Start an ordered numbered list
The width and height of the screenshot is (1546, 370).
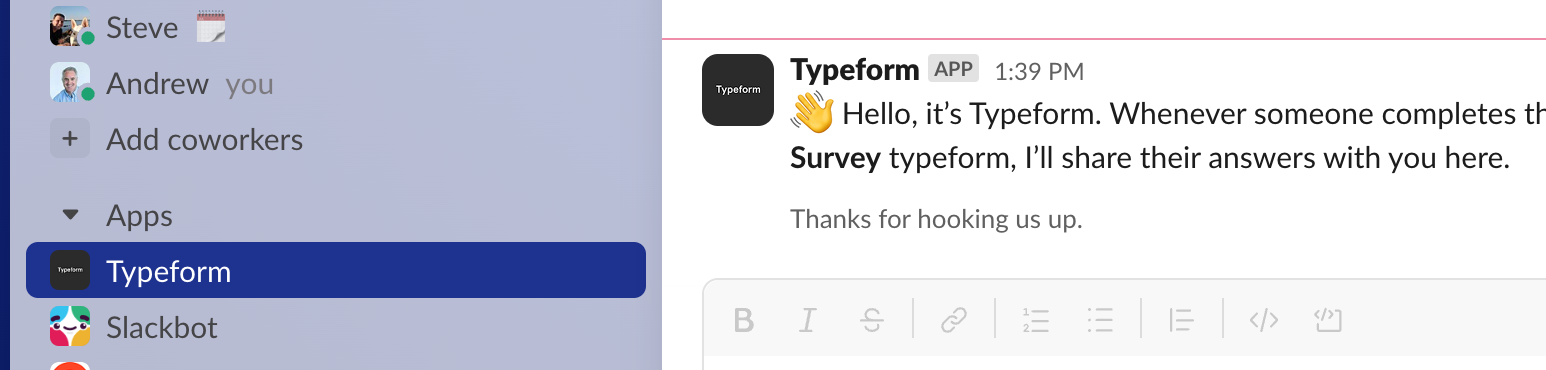1036,320
